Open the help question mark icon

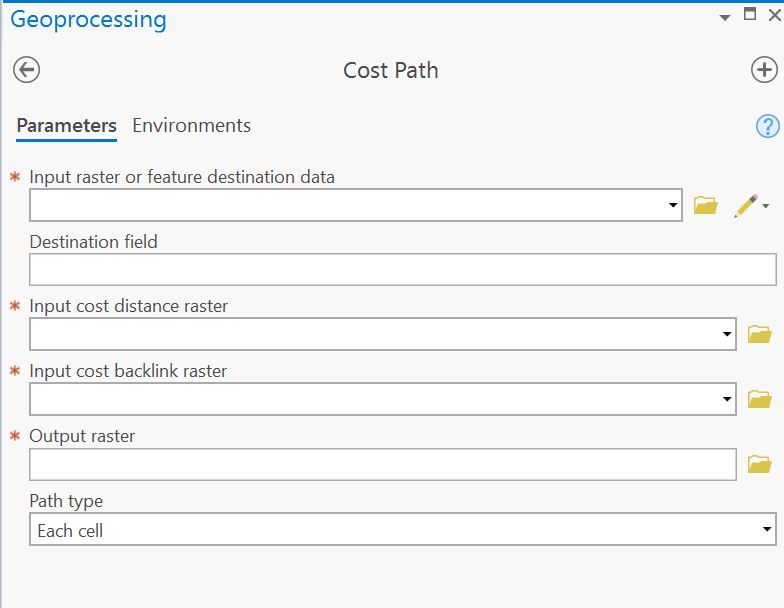pos(767,126)
